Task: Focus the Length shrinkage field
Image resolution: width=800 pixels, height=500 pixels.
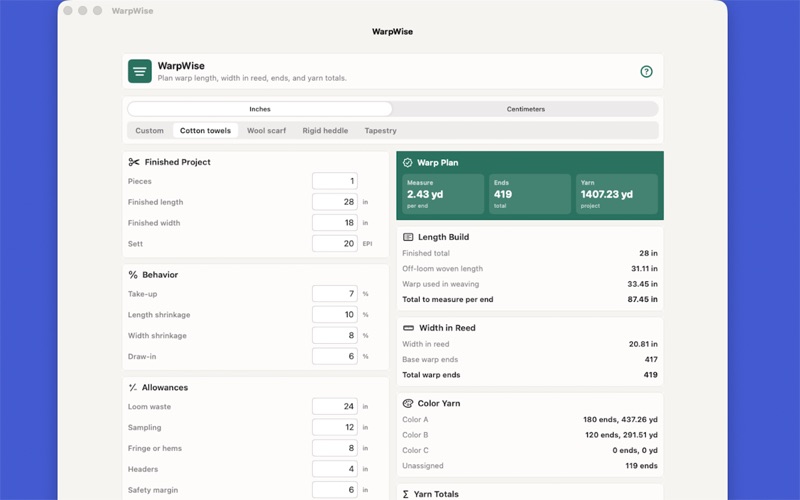Action: [335, 315]
